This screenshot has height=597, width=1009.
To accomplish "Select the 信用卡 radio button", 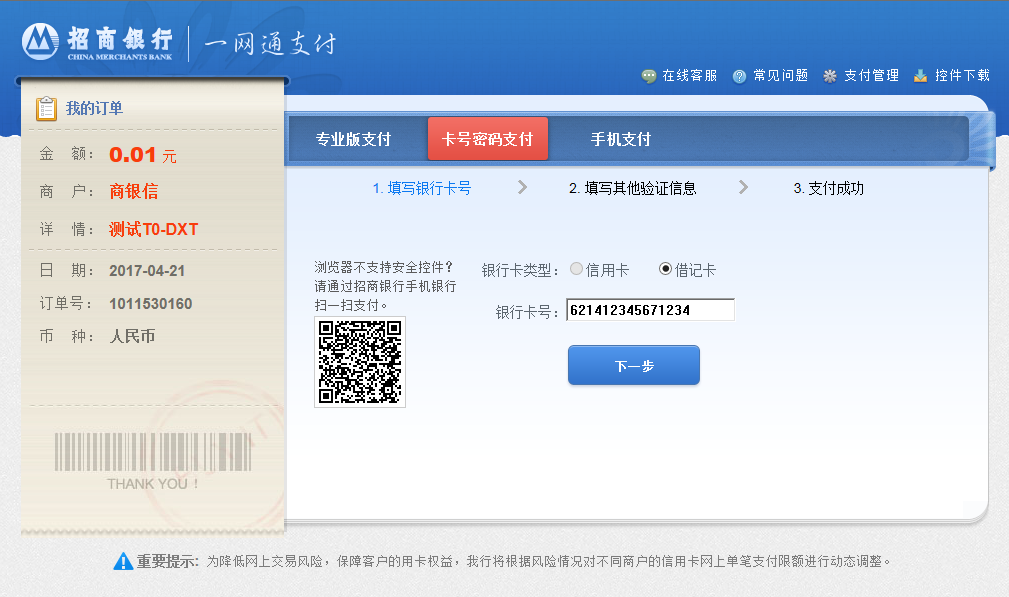I will pyautogui.click(x=577, y=269).
